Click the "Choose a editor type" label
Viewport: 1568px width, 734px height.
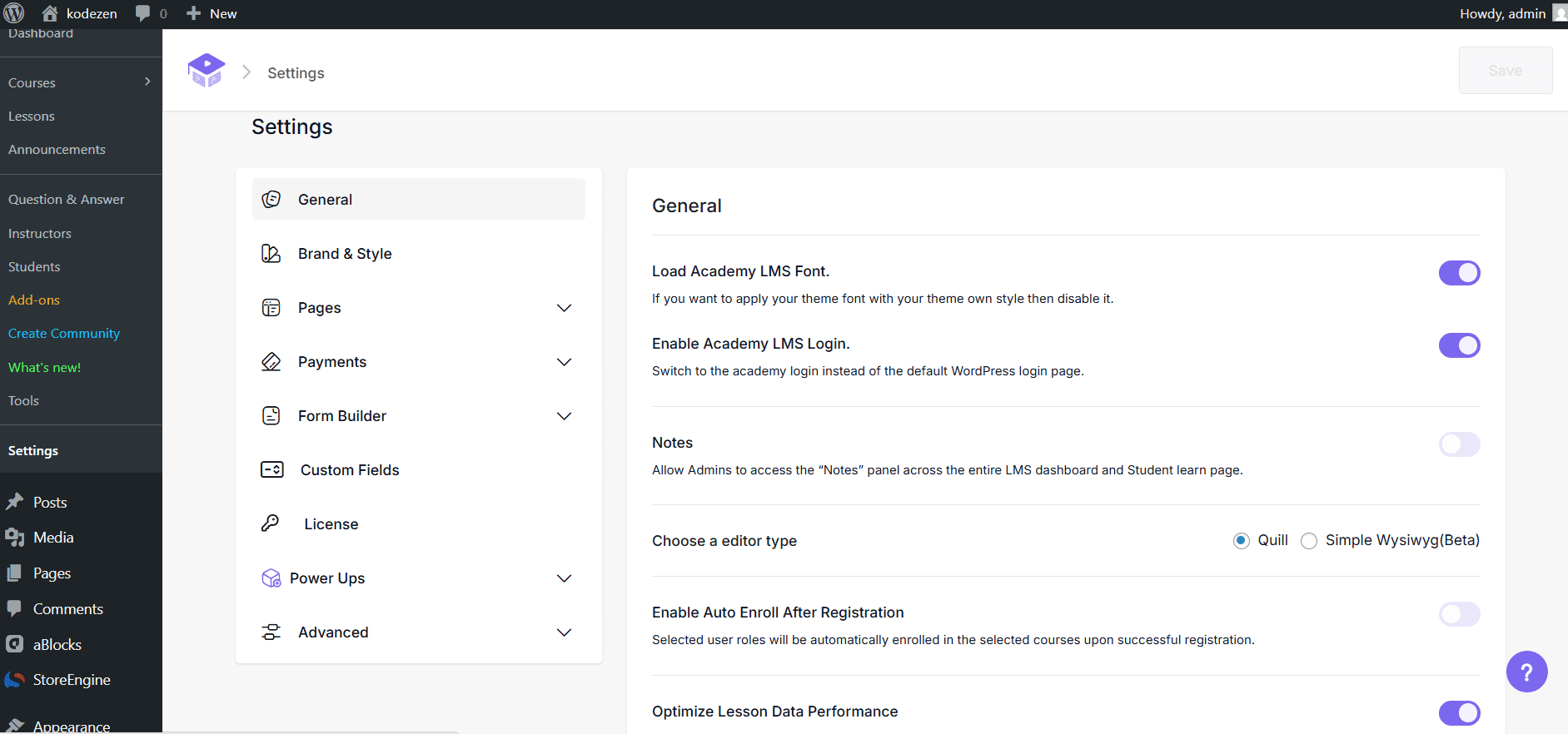click(x=724, y=541)
